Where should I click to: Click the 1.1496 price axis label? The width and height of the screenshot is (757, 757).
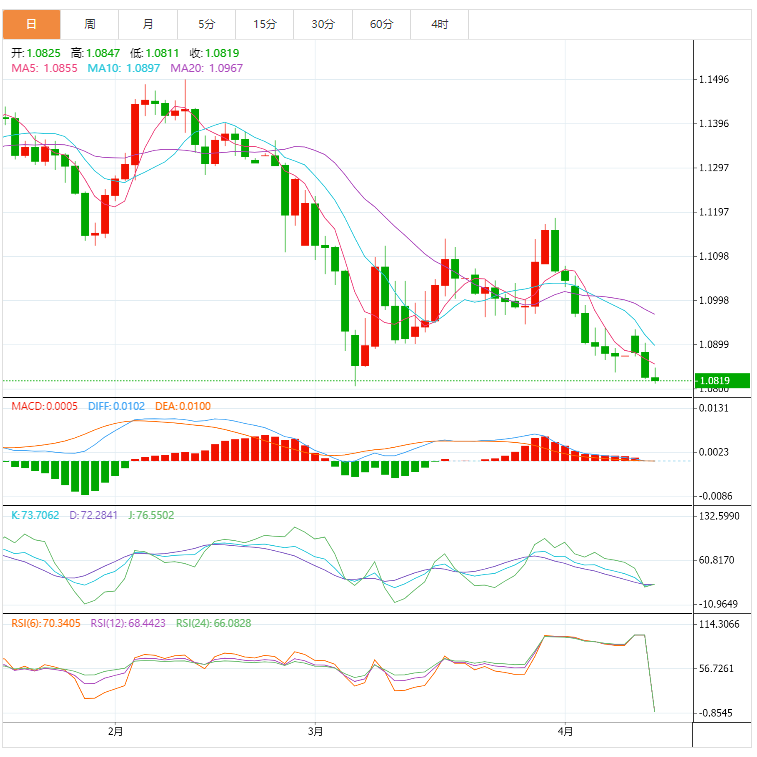pos(714,79)
